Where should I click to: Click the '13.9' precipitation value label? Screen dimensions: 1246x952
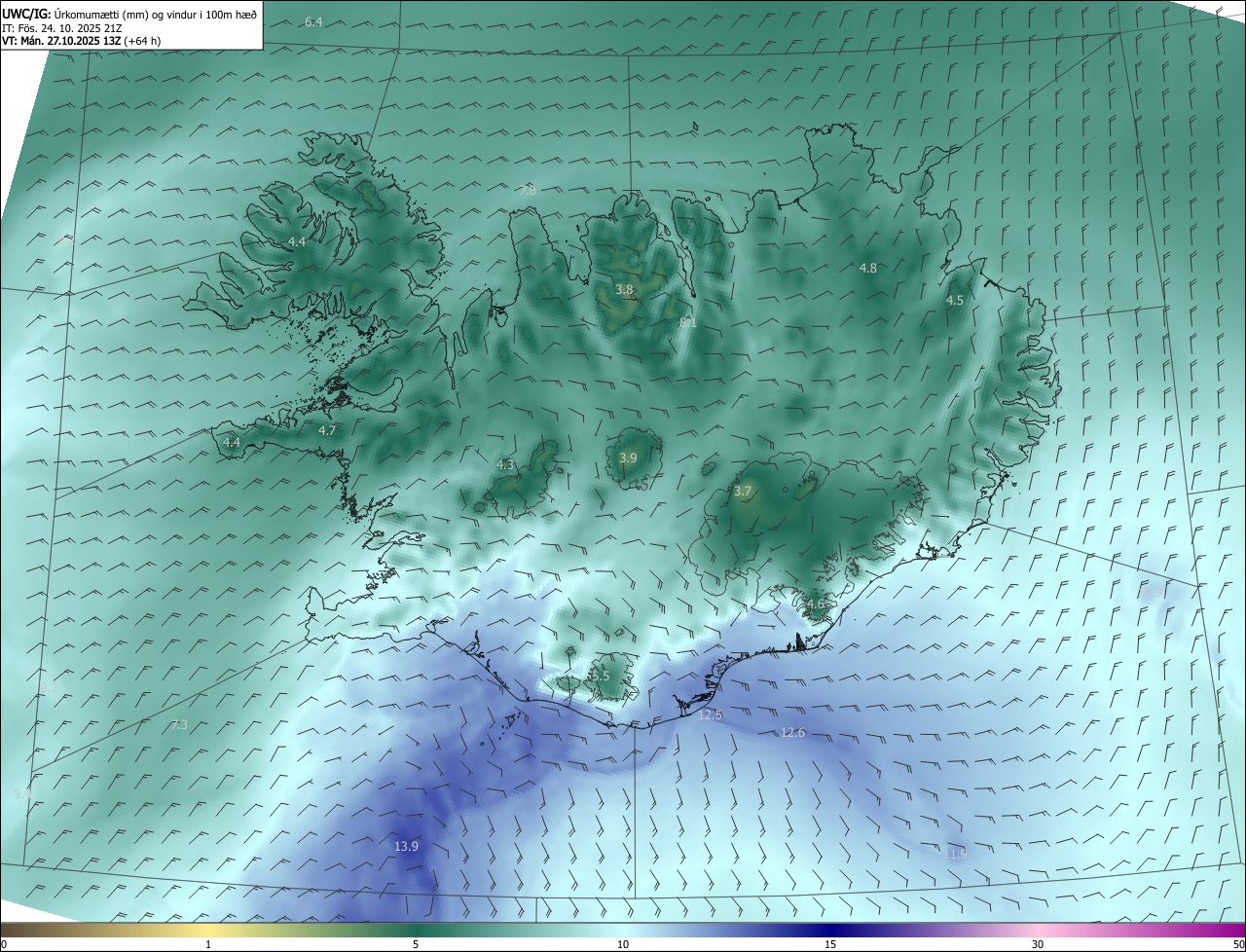click(406, 847)
